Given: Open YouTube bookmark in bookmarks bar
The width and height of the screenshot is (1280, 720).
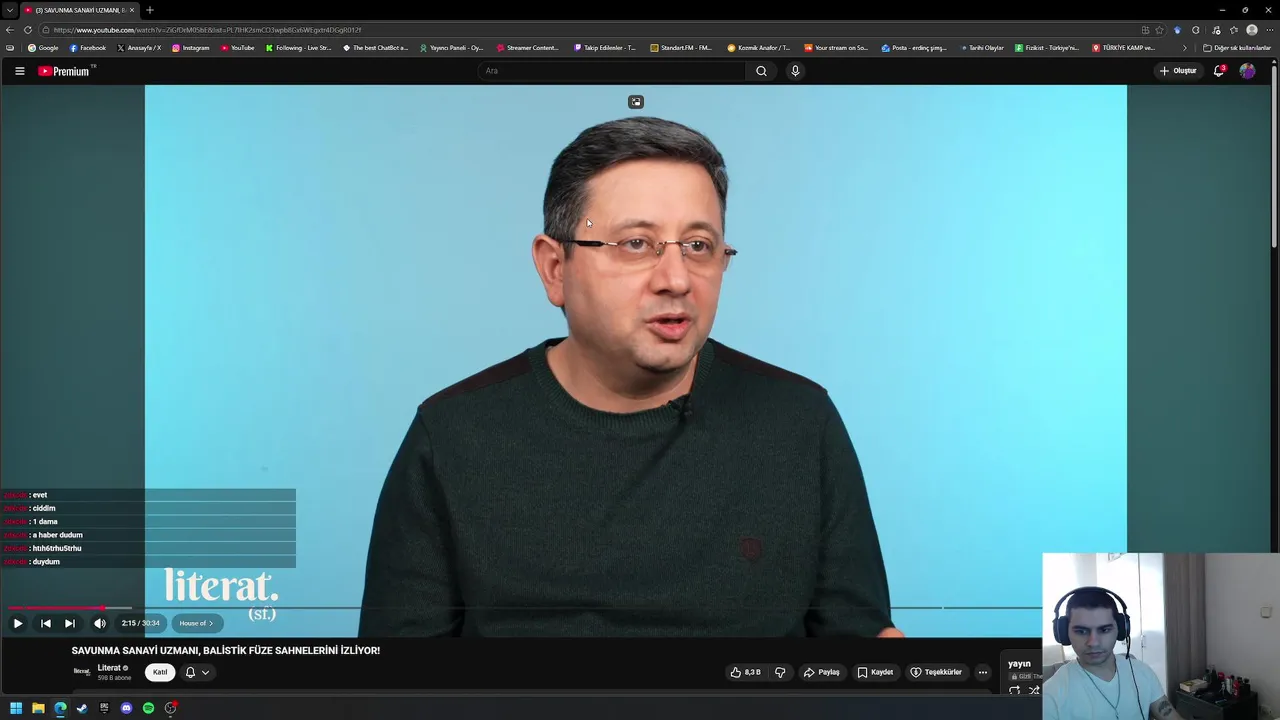Looking at the screenshot, I should pos(238,48).
